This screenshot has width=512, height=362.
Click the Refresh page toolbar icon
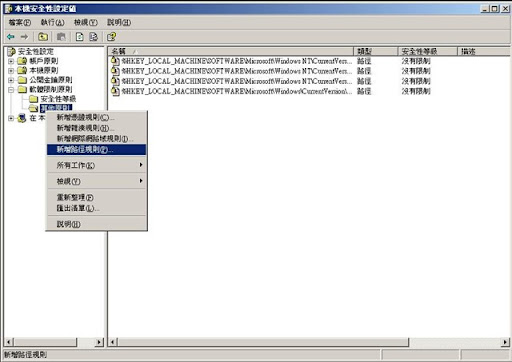pyautogui.click(x=80, y=37)
